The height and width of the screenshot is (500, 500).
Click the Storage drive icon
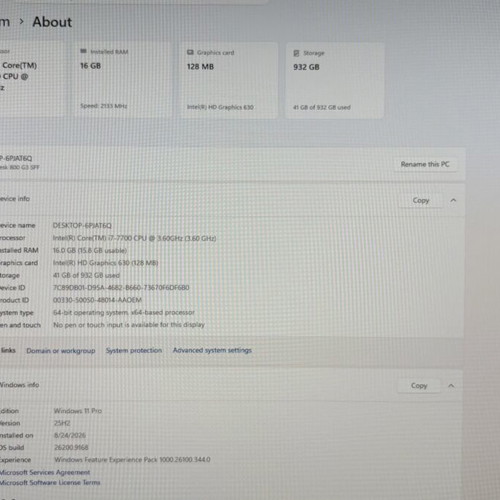click(296, 53)
